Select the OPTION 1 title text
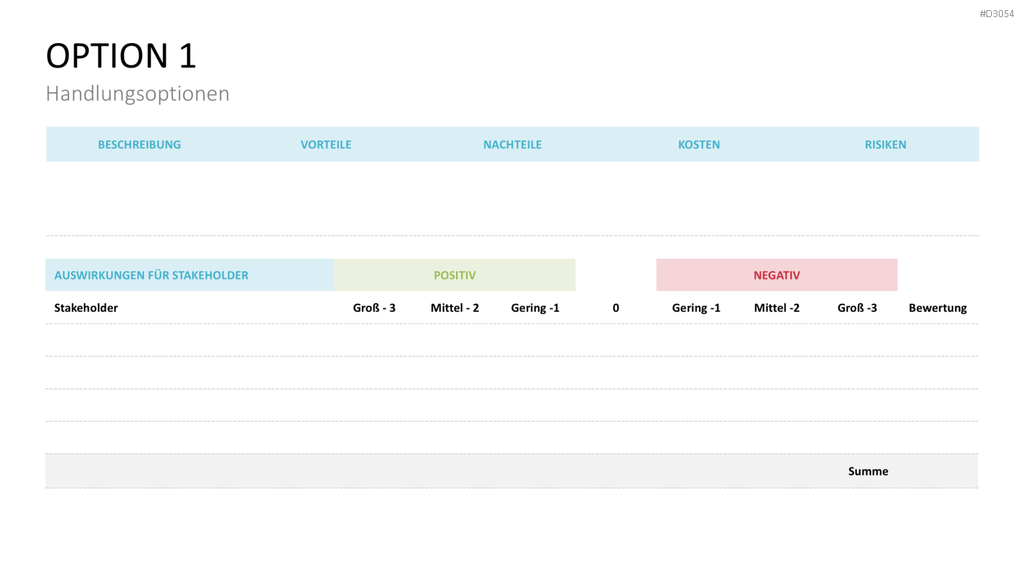The image size is (1024, 576). (121, 56)
